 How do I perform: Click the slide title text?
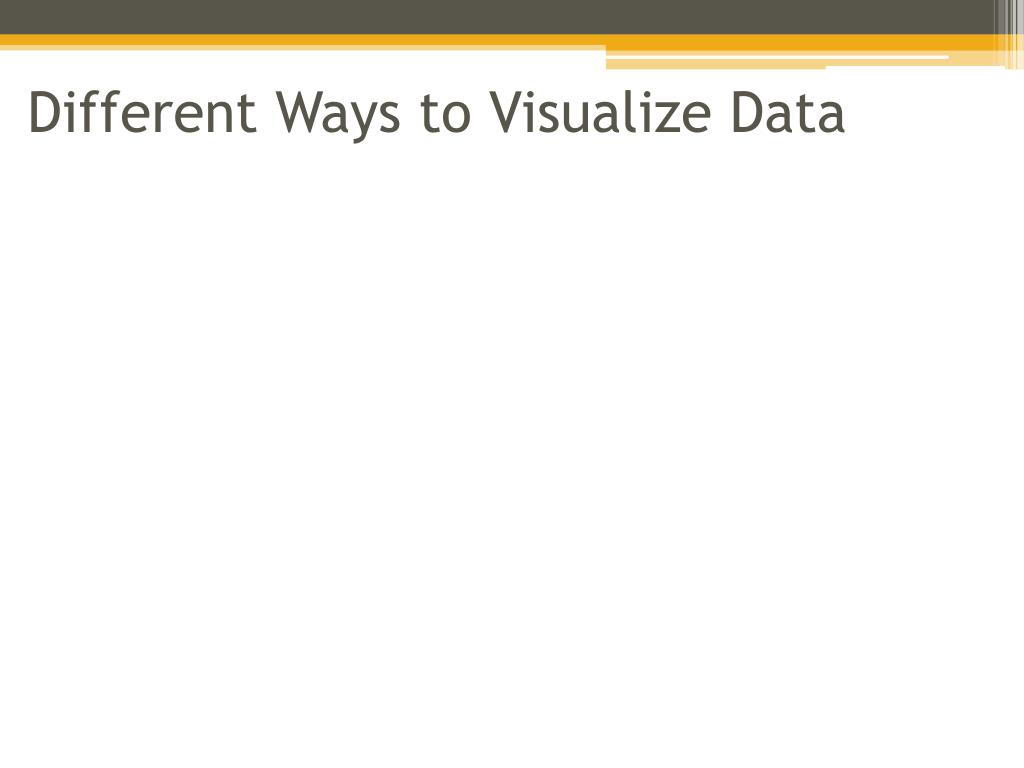(437, 112)
